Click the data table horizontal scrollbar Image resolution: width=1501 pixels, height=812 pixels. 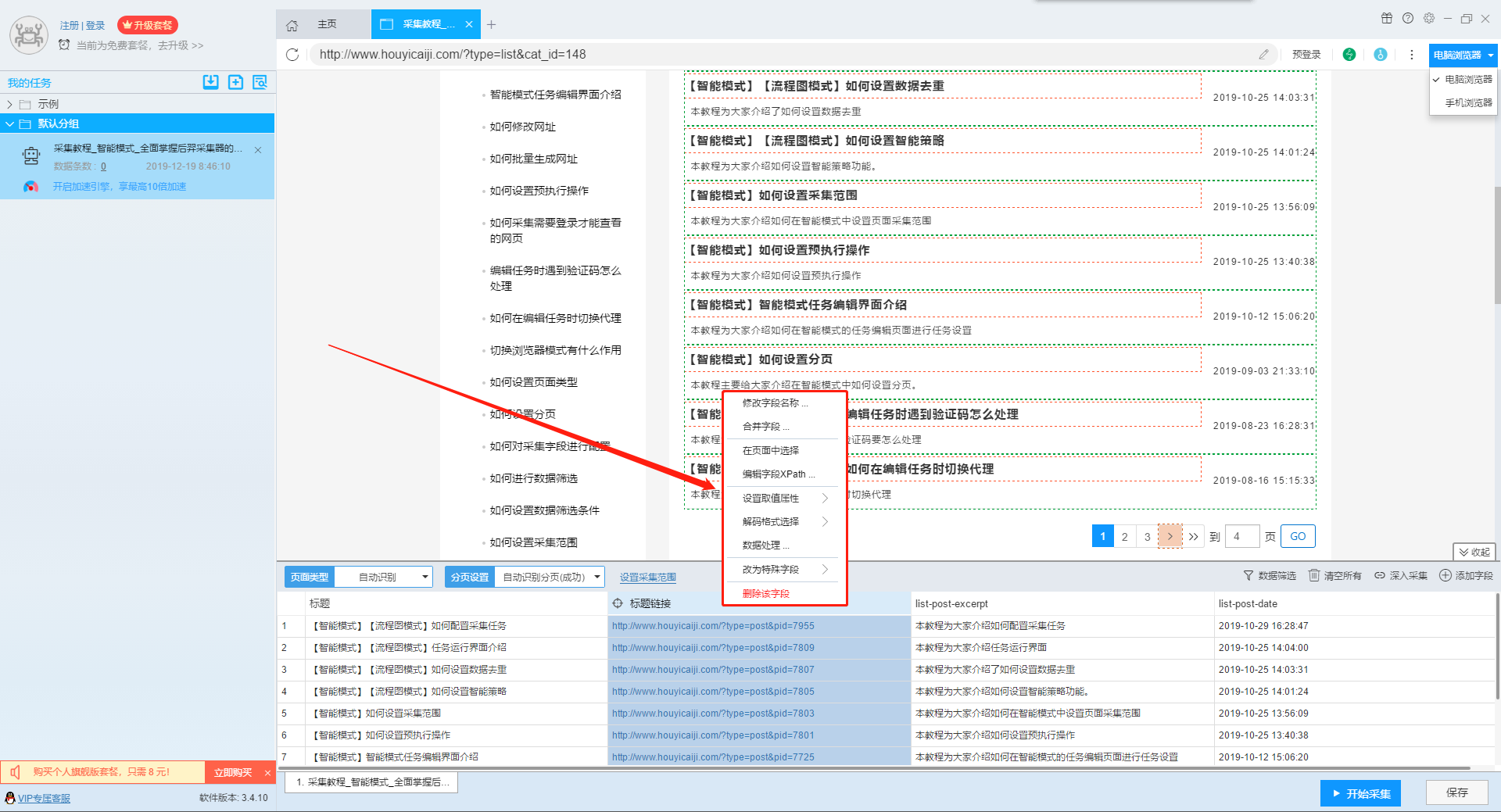[x=874, y=768]
